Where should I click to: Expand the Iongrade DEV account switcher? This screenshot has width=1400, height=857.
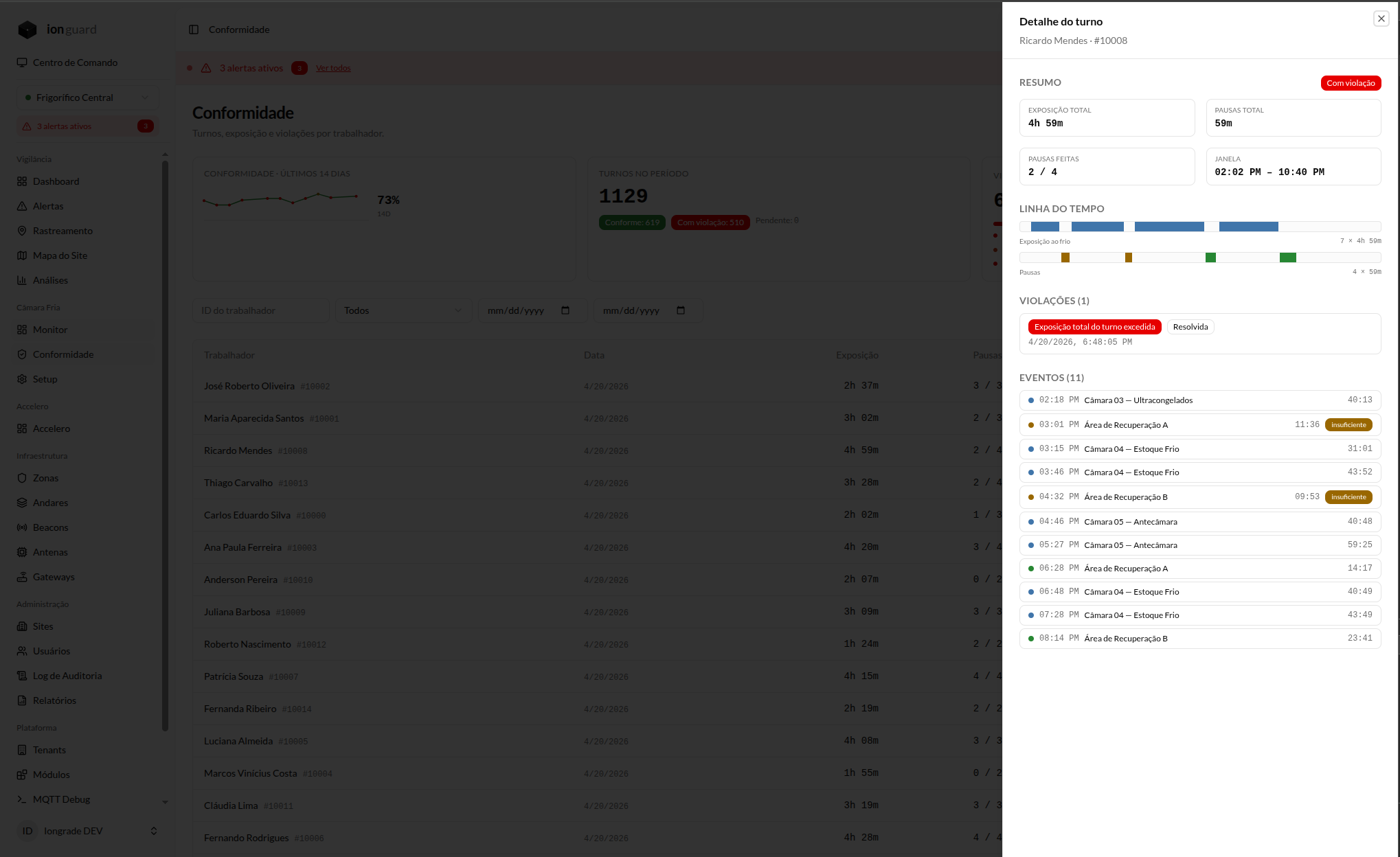87,831
